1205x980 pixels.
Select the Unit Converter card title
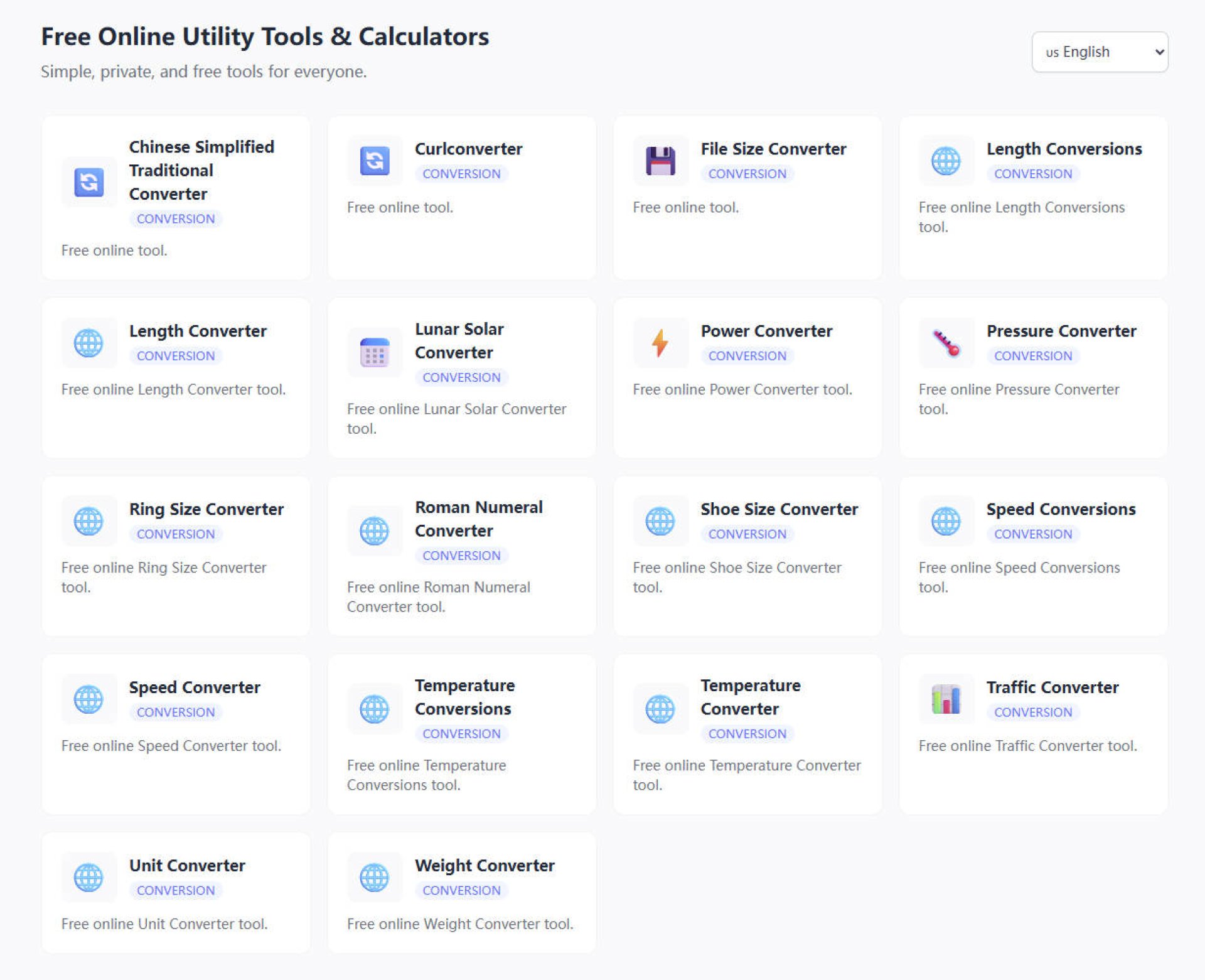(187, 865)
